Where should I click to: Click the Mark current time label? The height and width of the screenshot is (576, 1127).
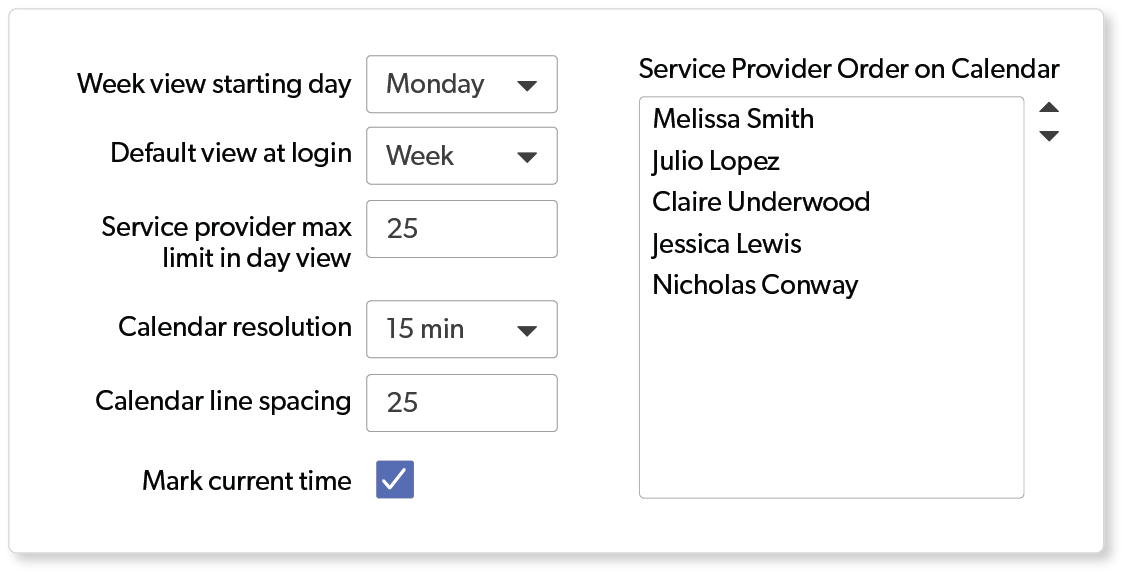tap(247, 481)
